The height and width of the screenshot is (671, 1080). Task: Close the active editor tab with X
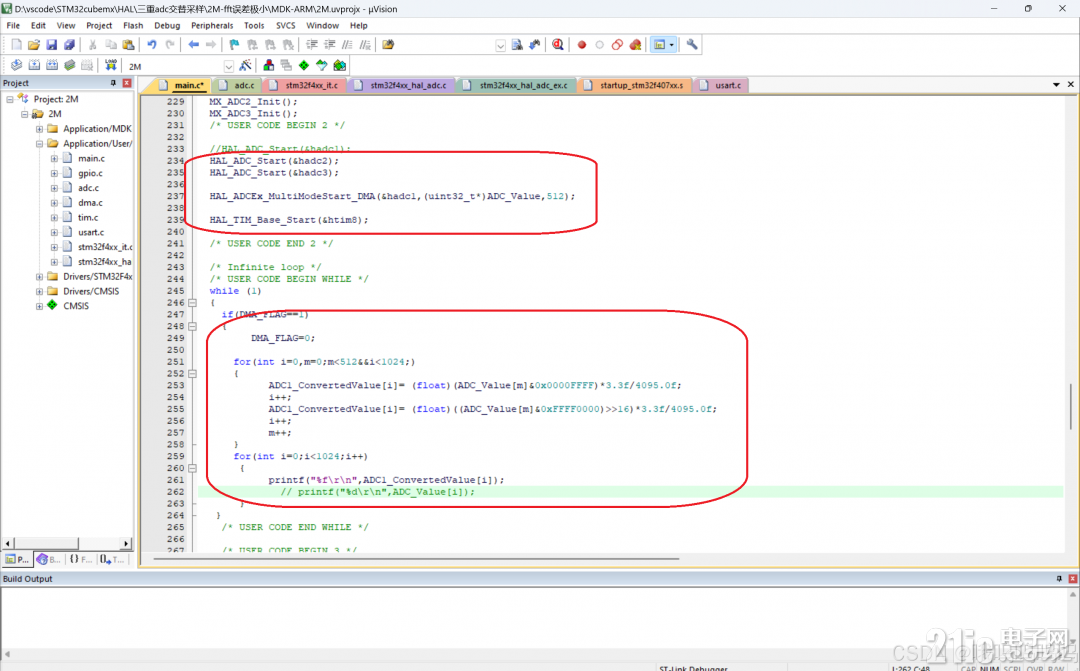[x=1070, y=85]
